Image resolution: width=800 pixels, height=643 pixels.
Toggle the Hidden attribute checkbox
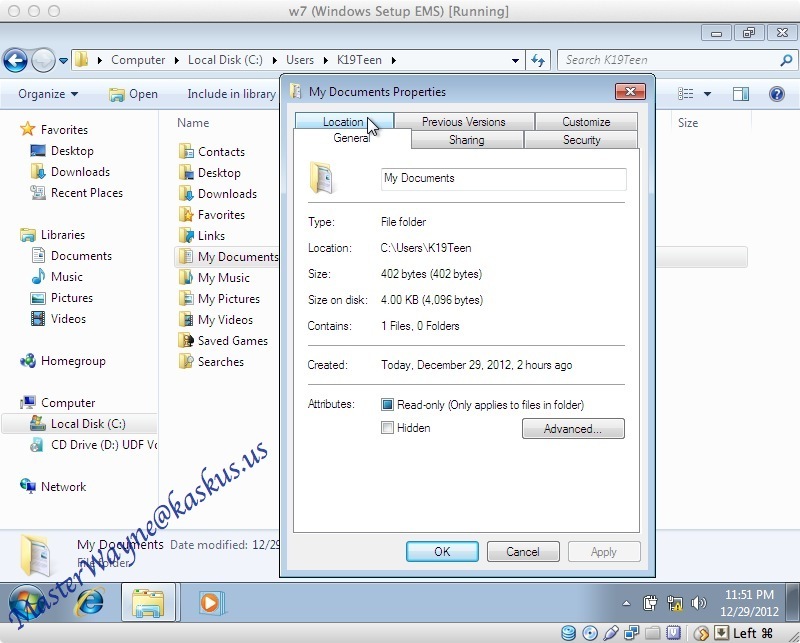coord(387,428)
